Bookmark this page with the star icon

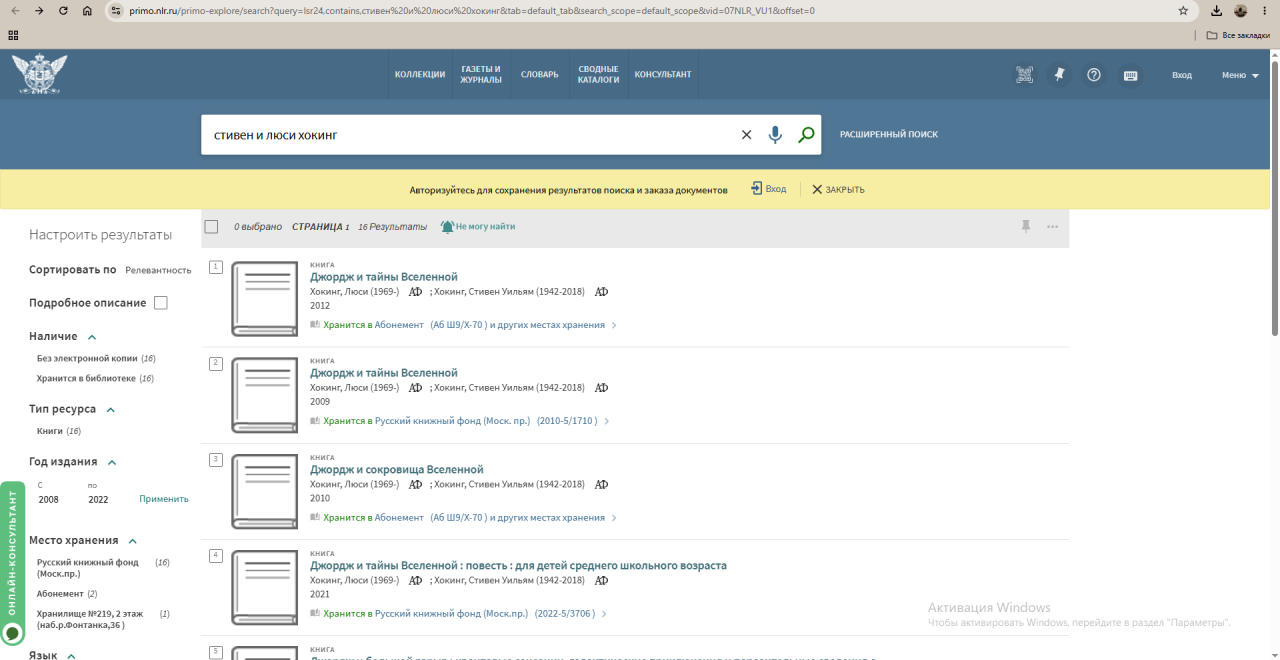(1183, 11)
